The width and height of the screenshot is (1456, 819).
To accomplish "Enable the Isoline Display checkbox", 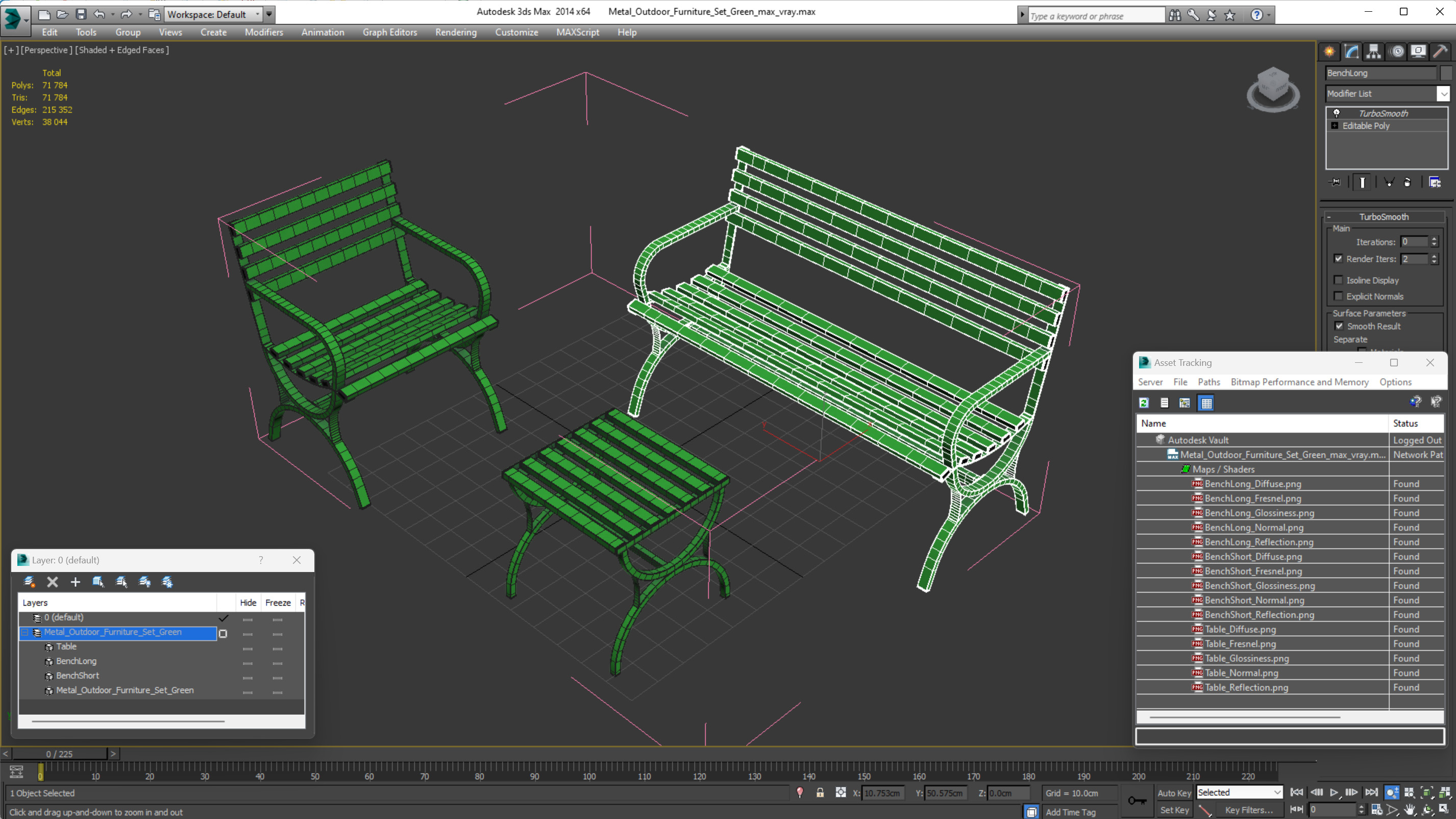I will [x=1339, y=280].
